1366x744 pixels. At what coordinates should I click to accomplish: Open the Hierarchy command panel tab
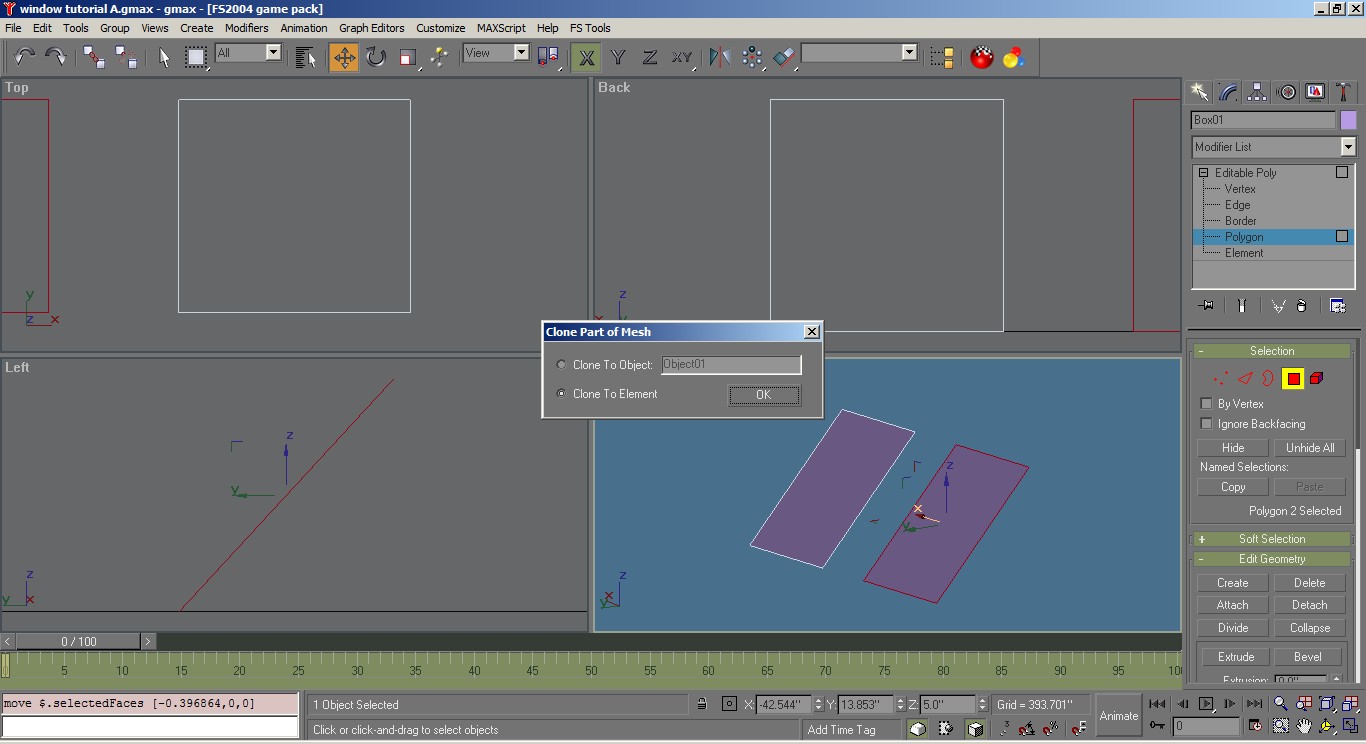(1257, 92)
